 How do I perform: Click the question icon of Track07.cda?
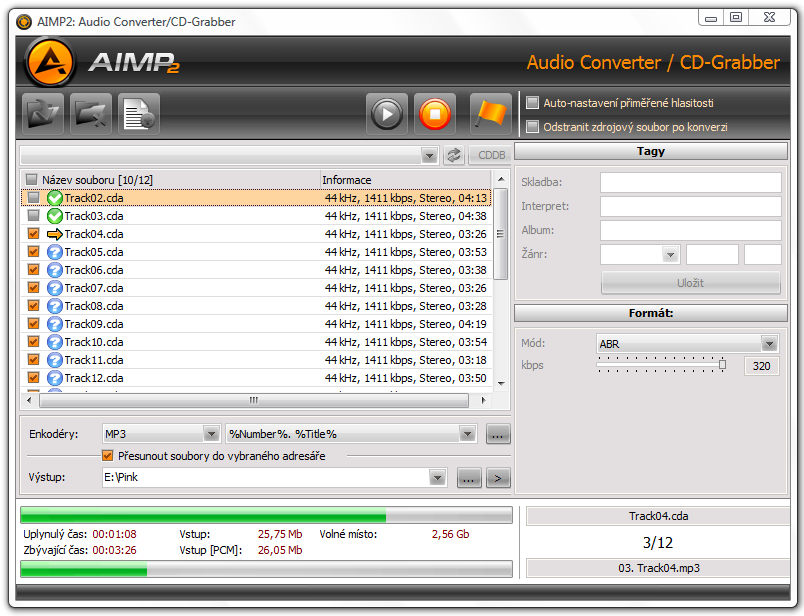point(54,288)
